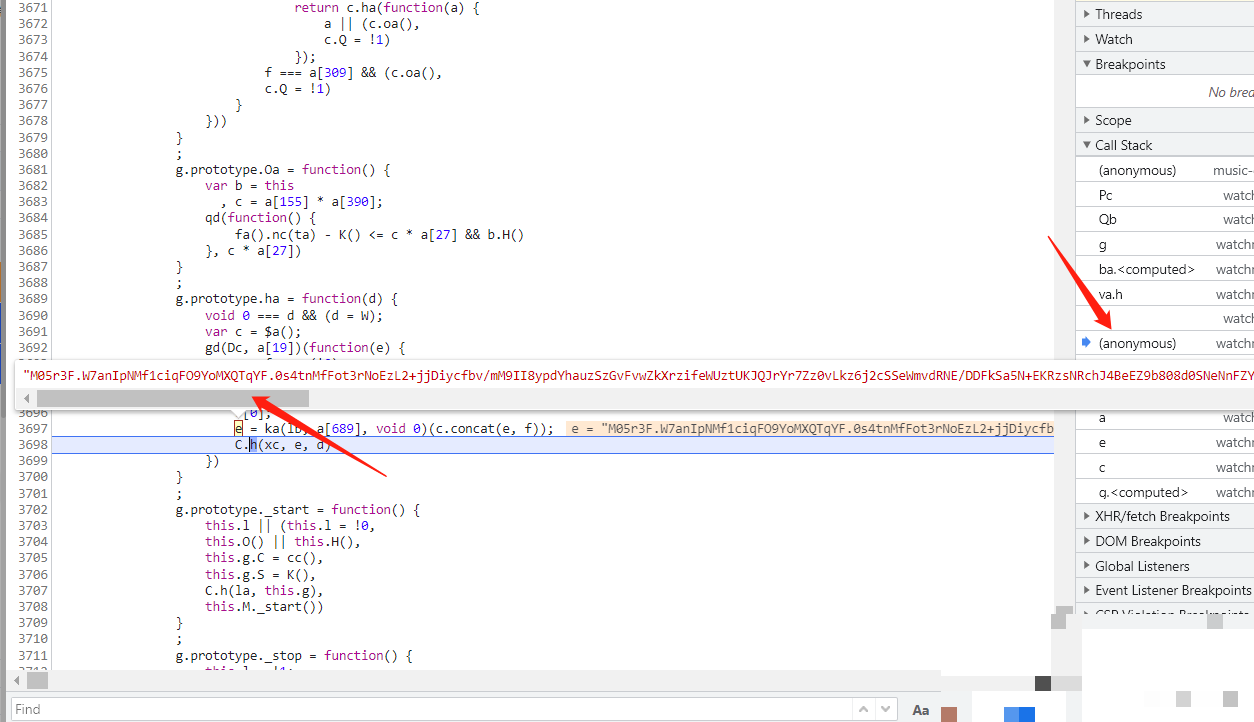
Task: Click the code editor's left scroll arrow
Action: [x=14, y=681]
